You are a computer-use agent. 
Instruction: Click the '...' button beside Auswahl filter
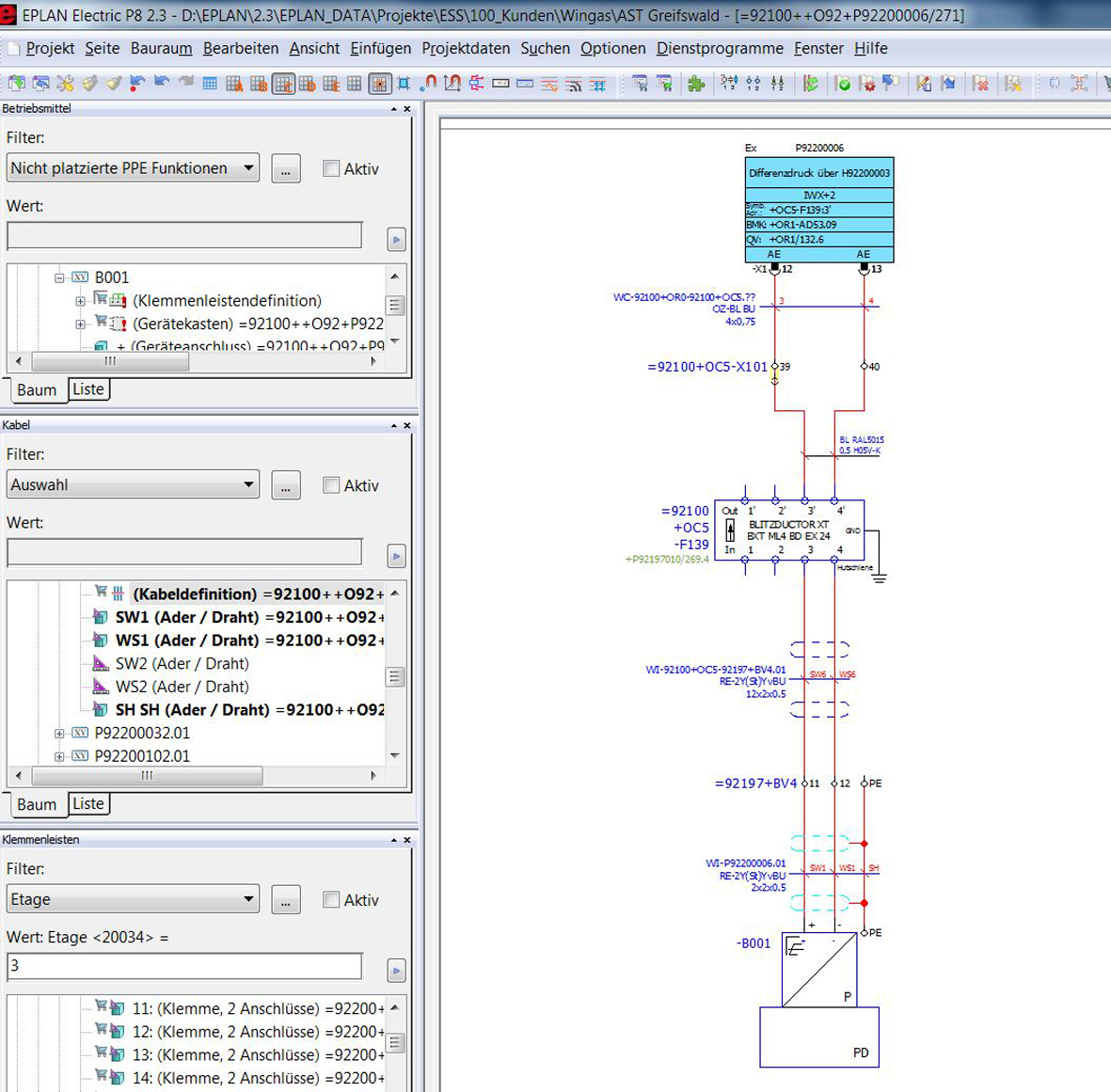point(285,485)
